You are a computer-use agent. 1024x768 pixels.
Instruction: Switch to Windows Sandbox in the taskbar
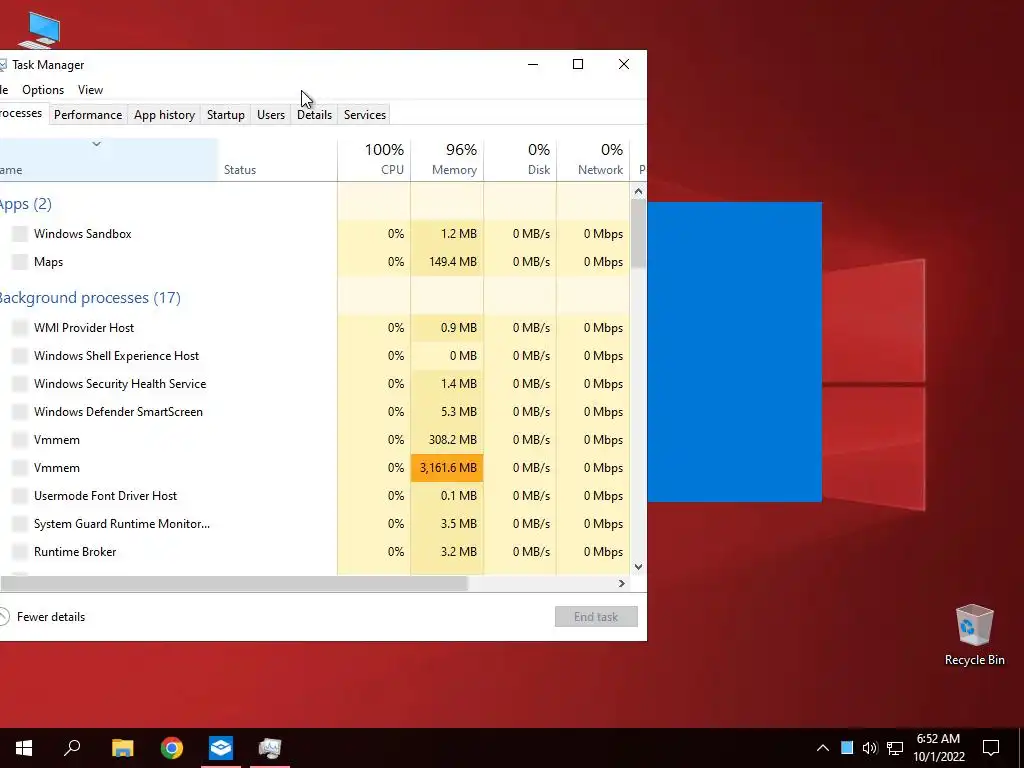click(221, 748)
